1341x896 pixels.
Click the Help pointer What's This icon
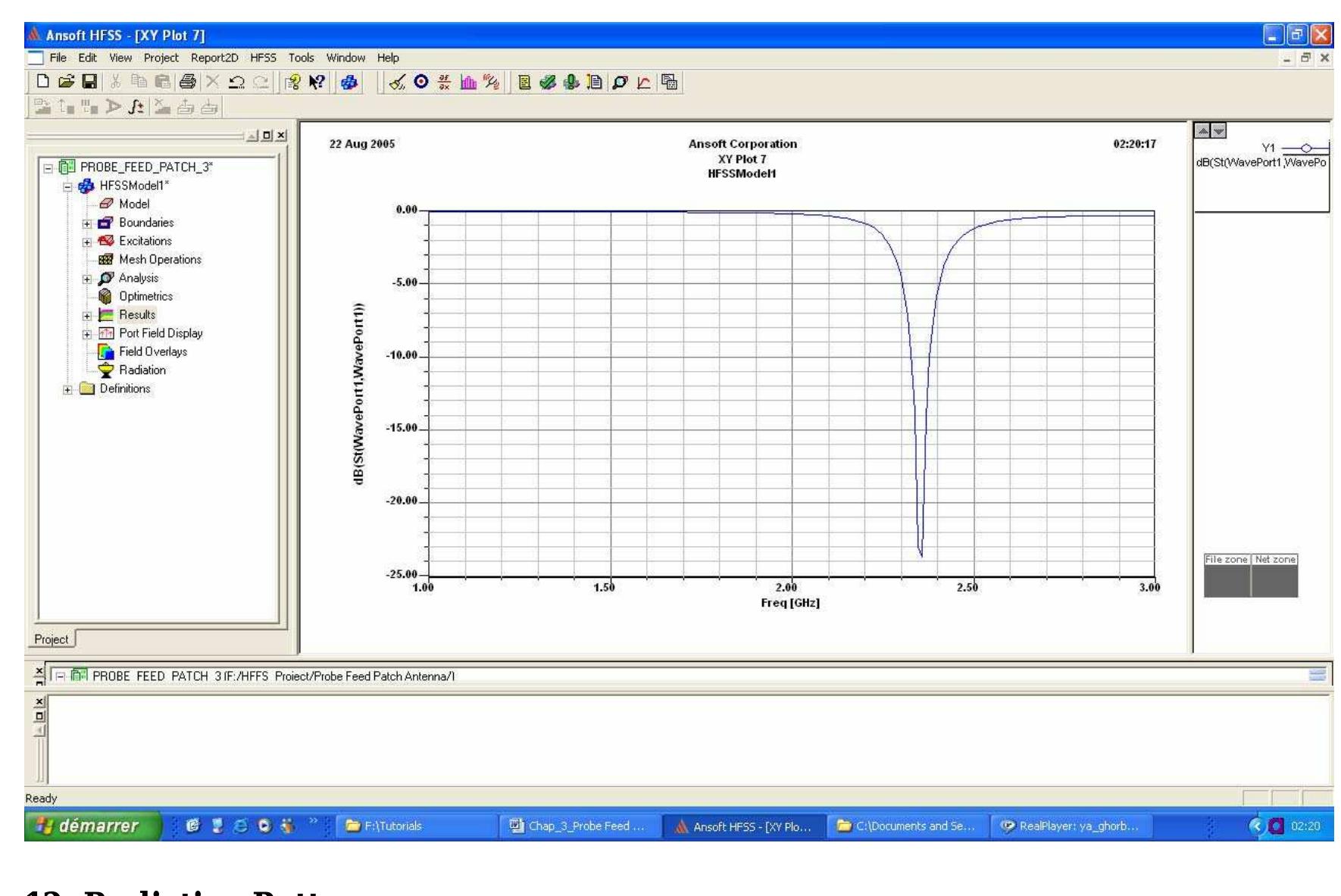click(316, 84)
